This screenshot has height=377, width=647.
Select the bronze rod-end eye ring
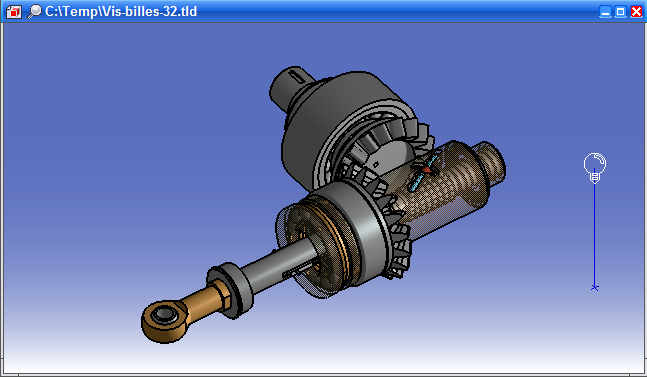(164, 321)
